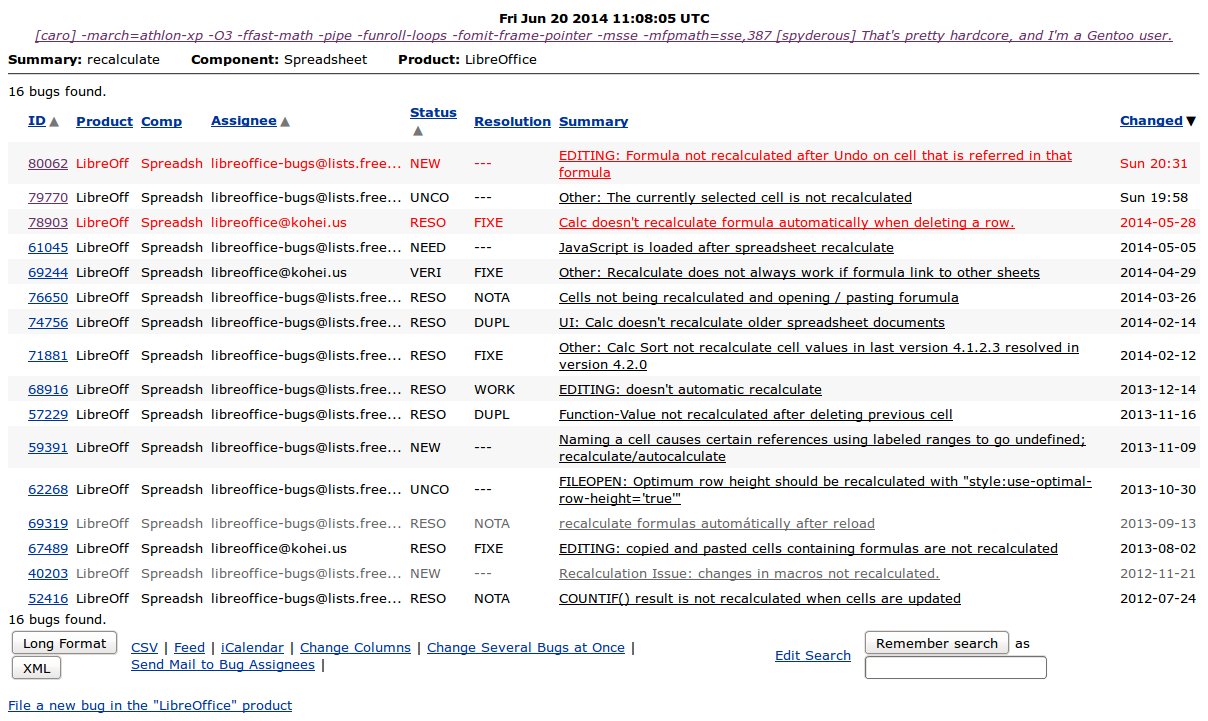
Task: Open bug ID 57229
Action: (x=48, y=414)
